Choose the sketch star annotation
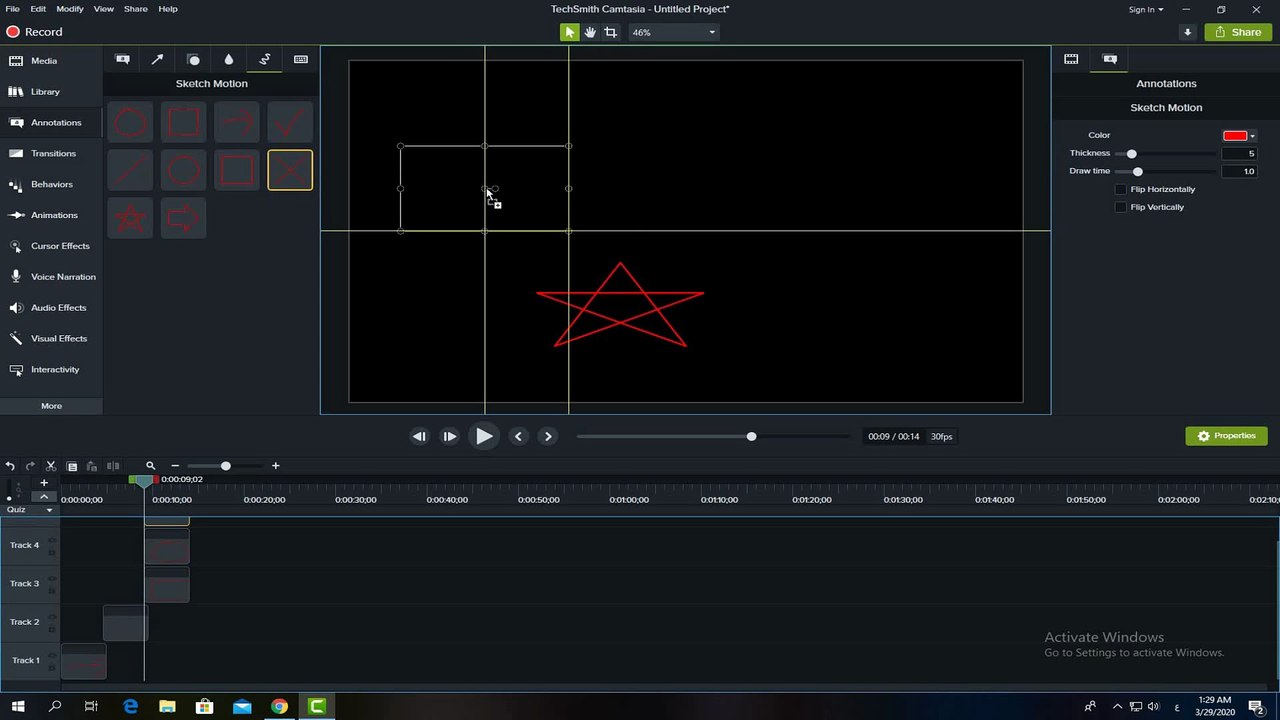The width and height of the screenshot is (1280, 720). click(130, 218)
